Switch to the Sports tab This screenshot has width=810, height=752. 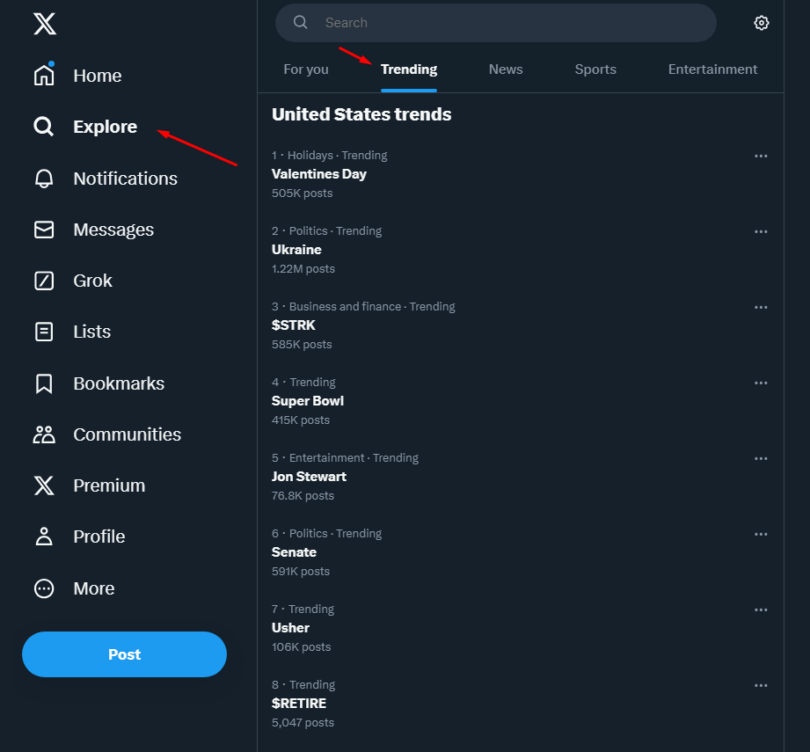click(x=595, y=69)
